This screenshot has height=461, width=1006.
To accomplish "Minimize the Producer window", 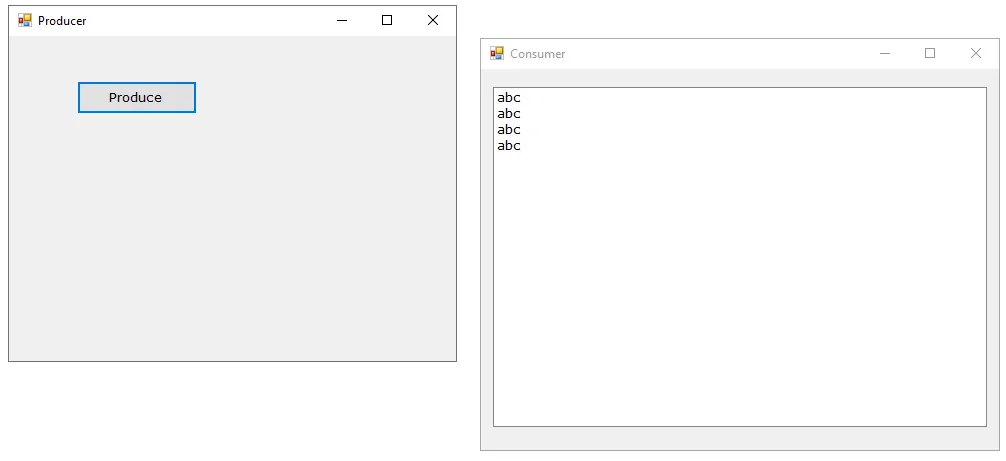I will tap(342, 21).
